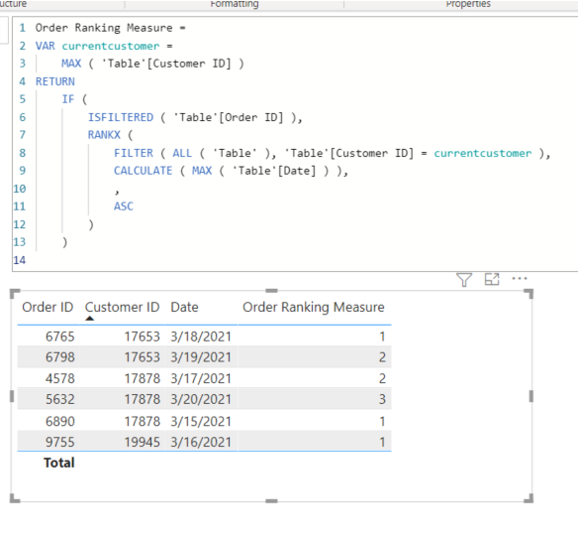Click the RANKX function in the formula

pyautogui.click(x=104, y=135)
